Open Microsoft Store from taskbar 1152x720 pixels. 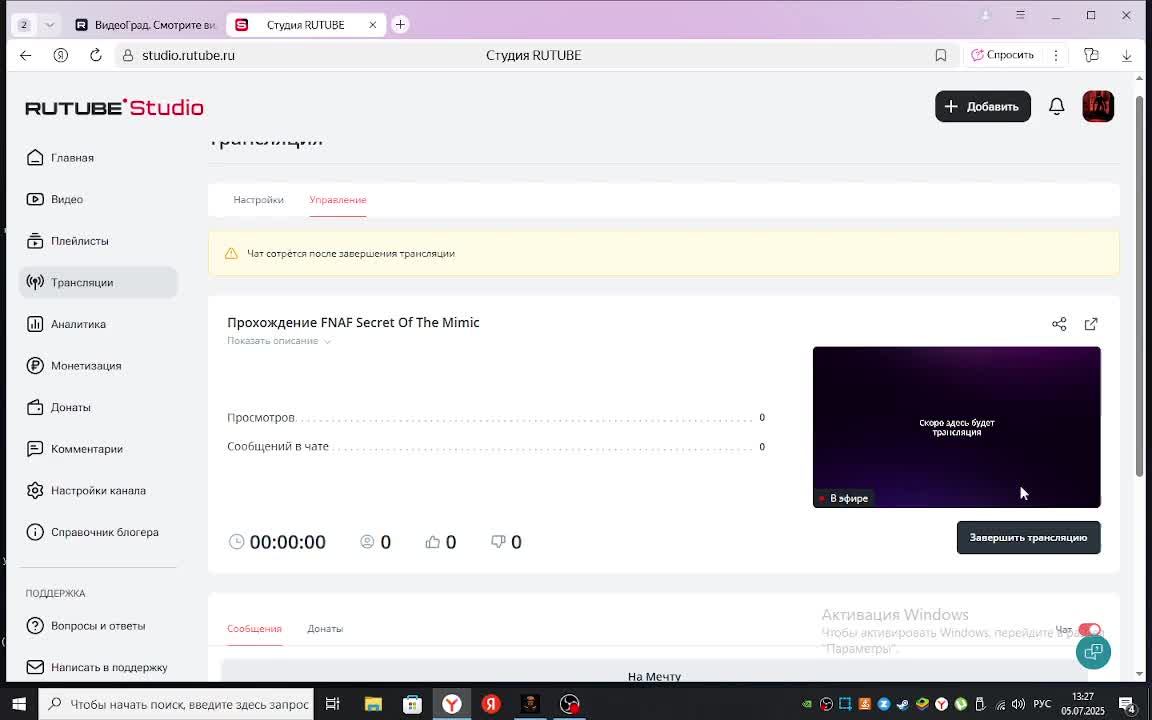(x=412, y=704)
